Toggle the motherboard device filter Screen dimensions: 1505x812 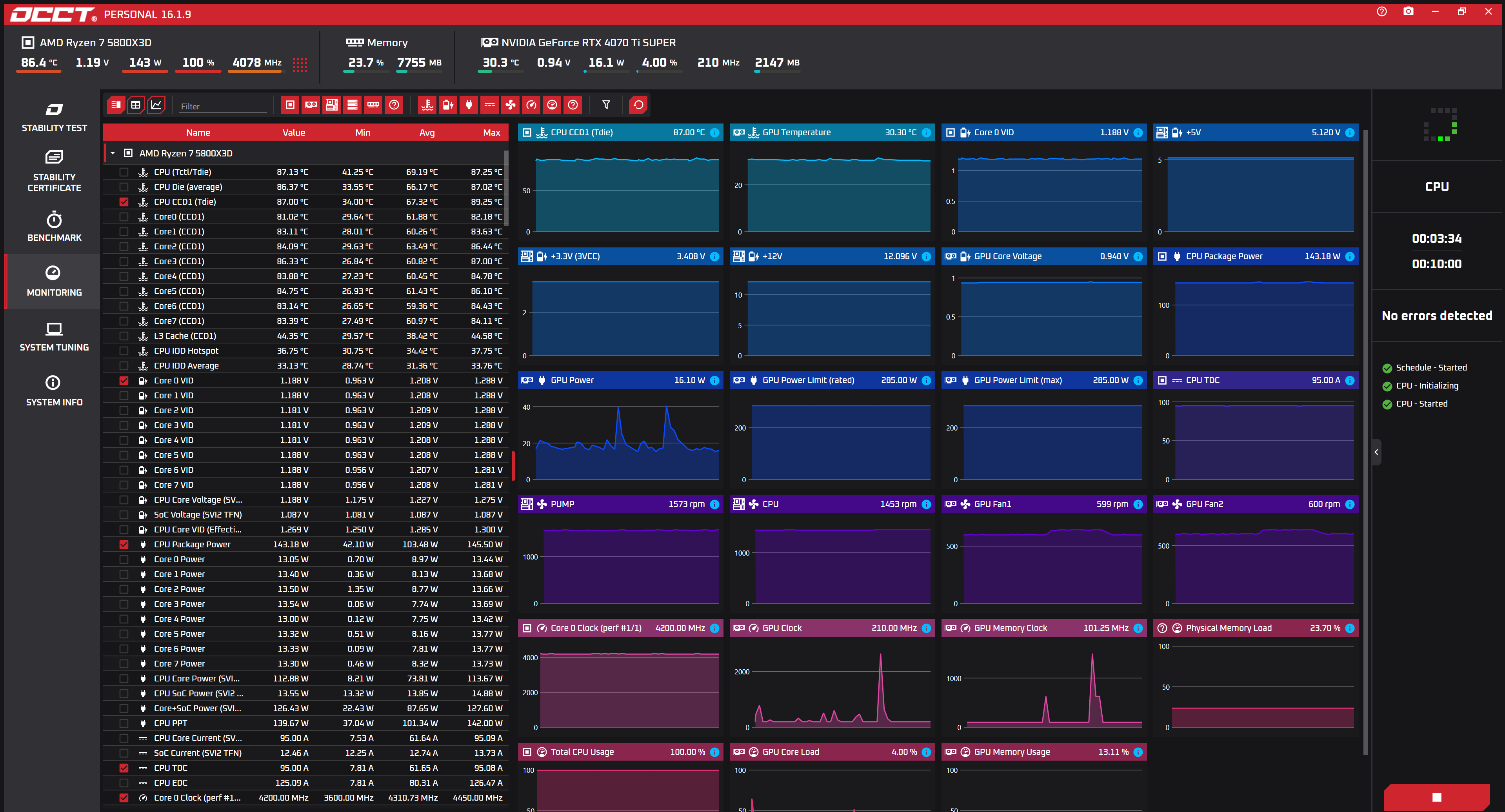click(331, 105)
